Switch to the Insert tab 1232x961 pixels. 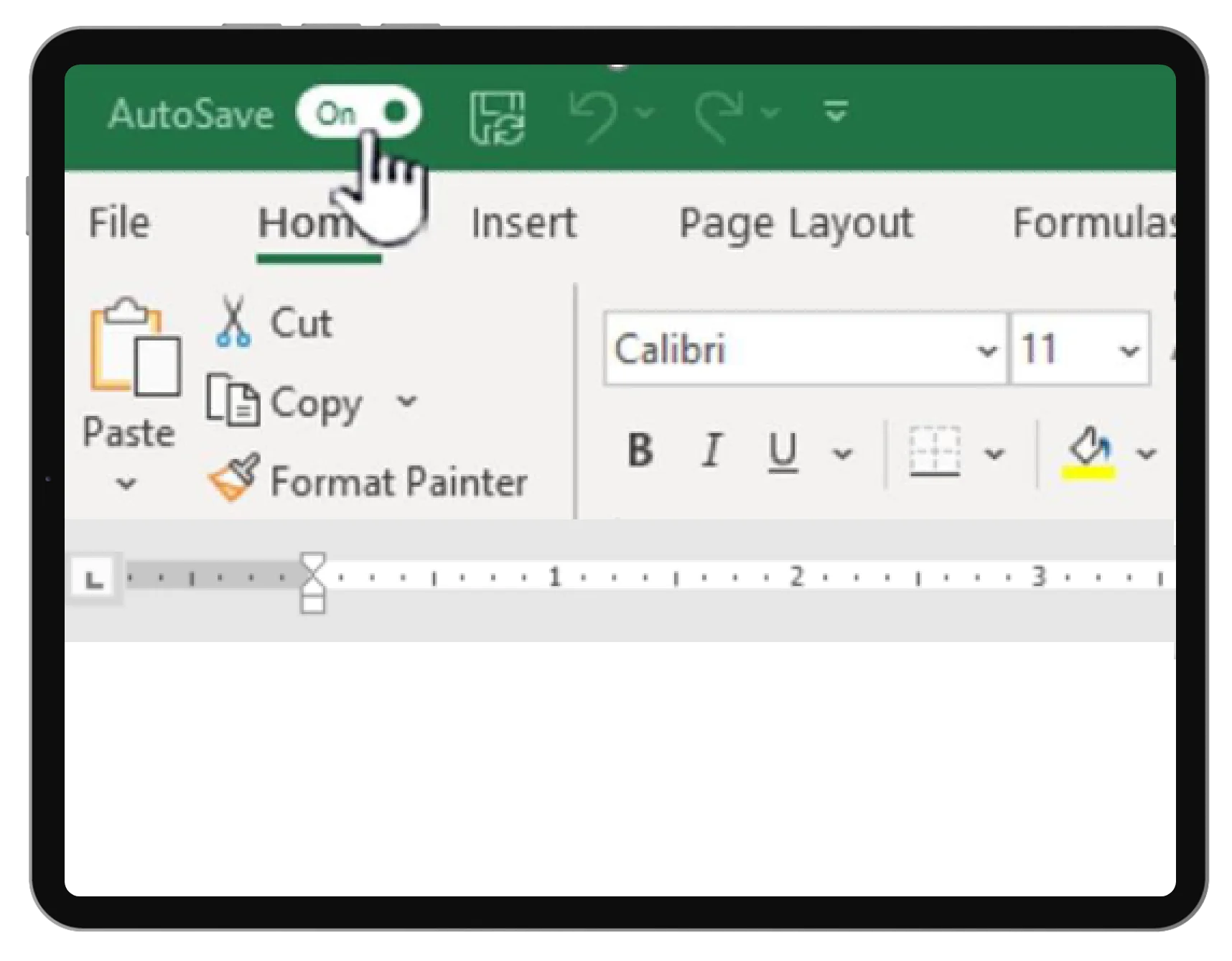pyautogui.click(x=523, y=223)
